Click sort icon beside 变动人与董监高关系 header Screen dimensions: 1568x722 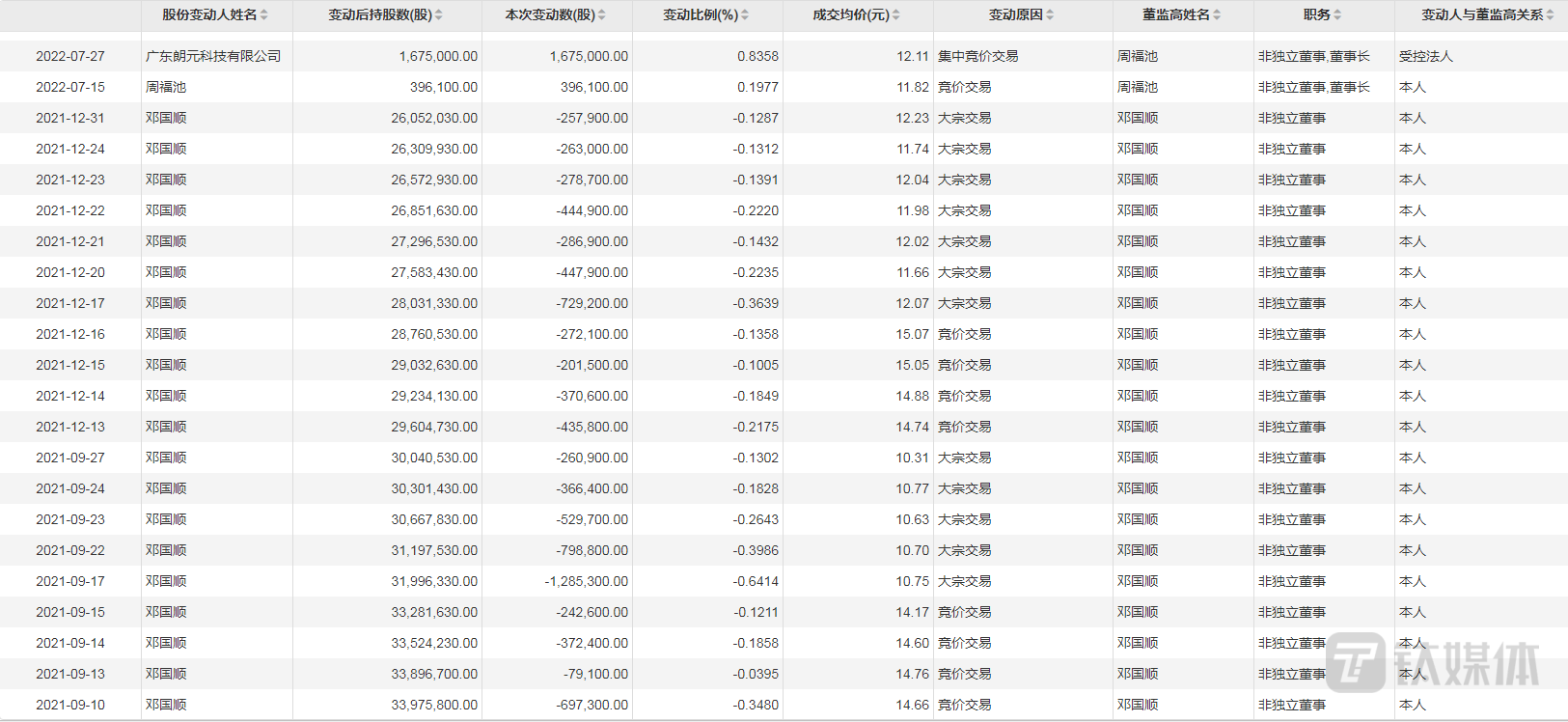(x=1550, y=15)
